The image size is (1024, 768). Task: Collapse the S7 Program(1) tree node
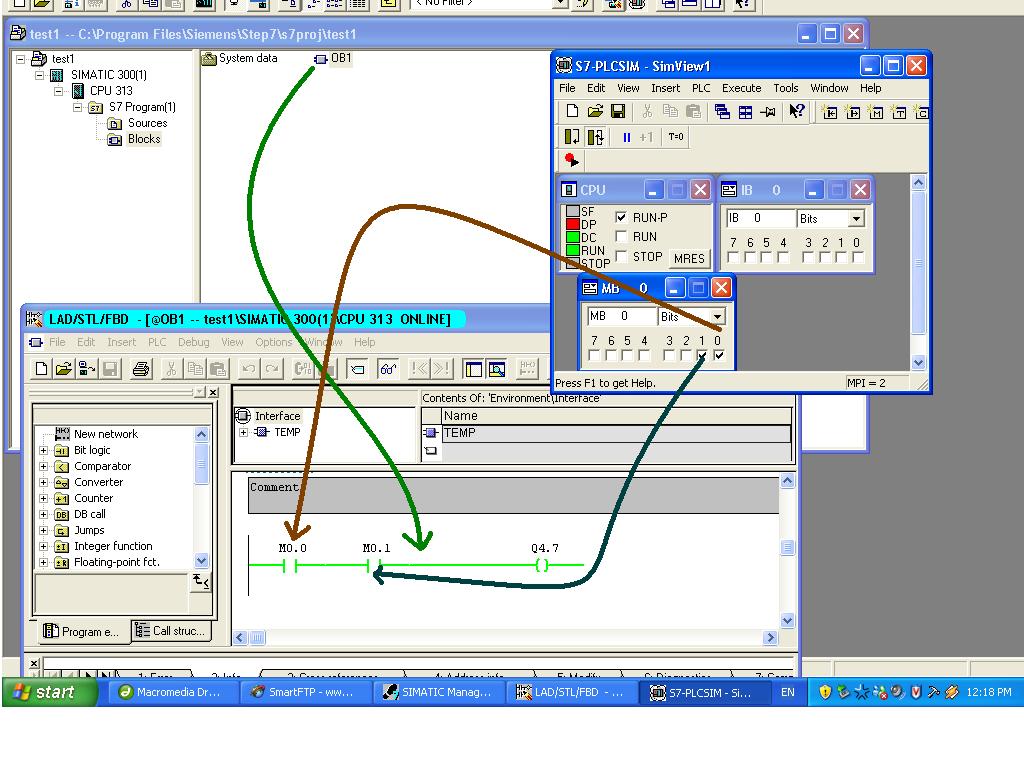click(78, 107)
